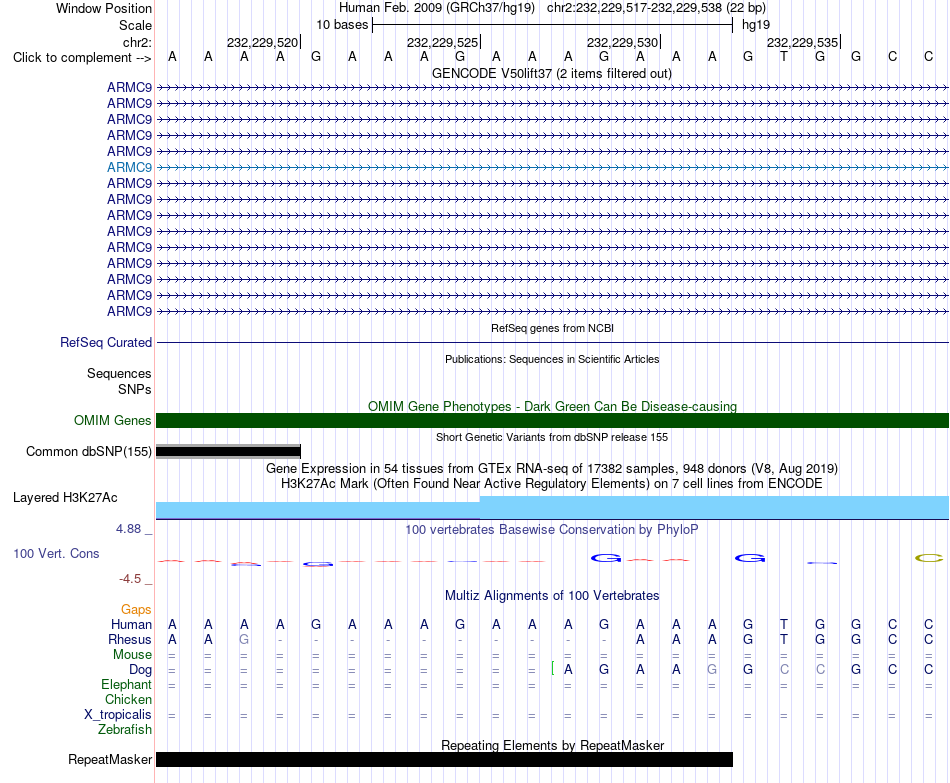Click the OMIM Genes label

tap(112, 421)
